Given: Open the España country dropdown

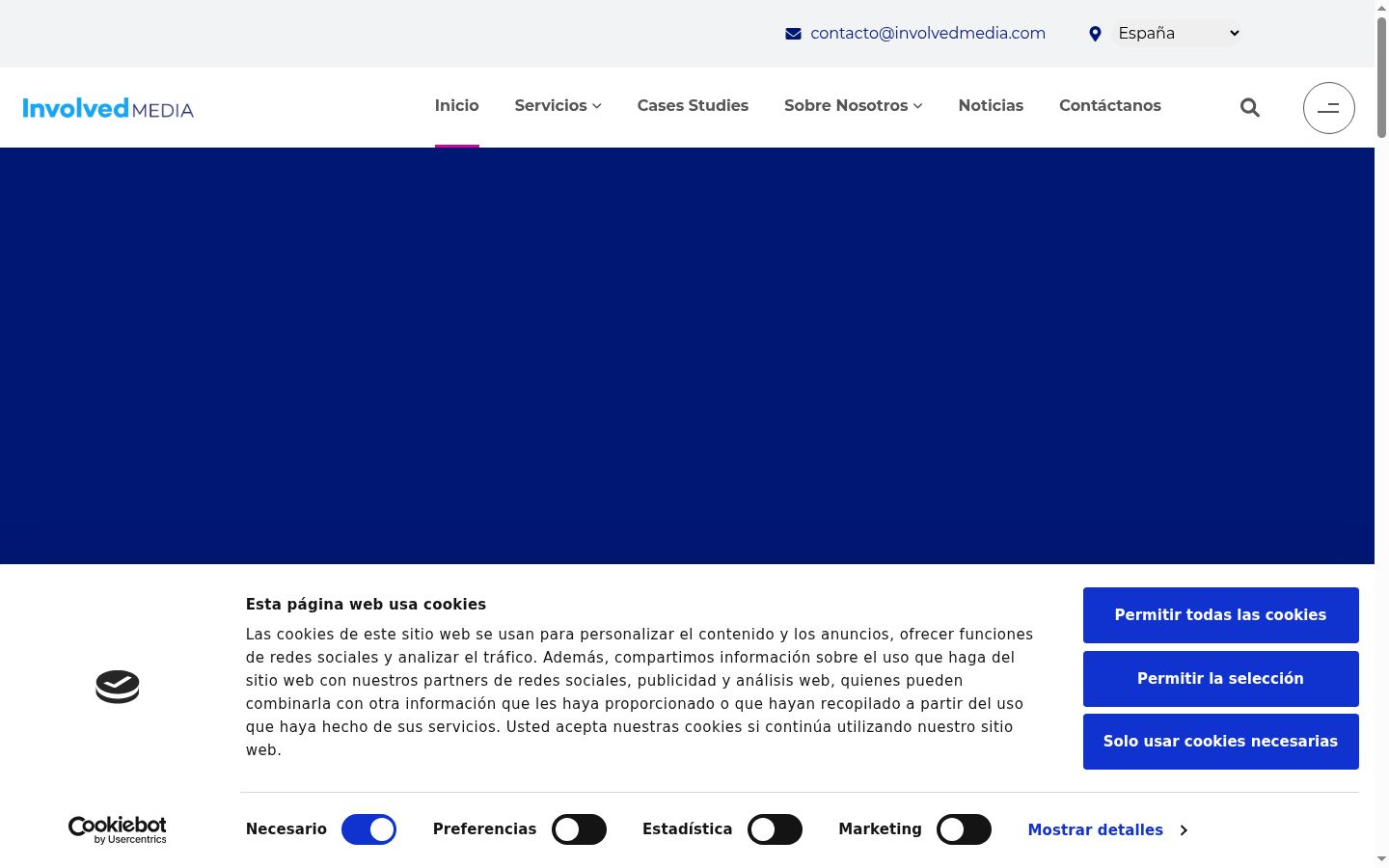Looking at the screenshot, I should (x=1177, y=34).
